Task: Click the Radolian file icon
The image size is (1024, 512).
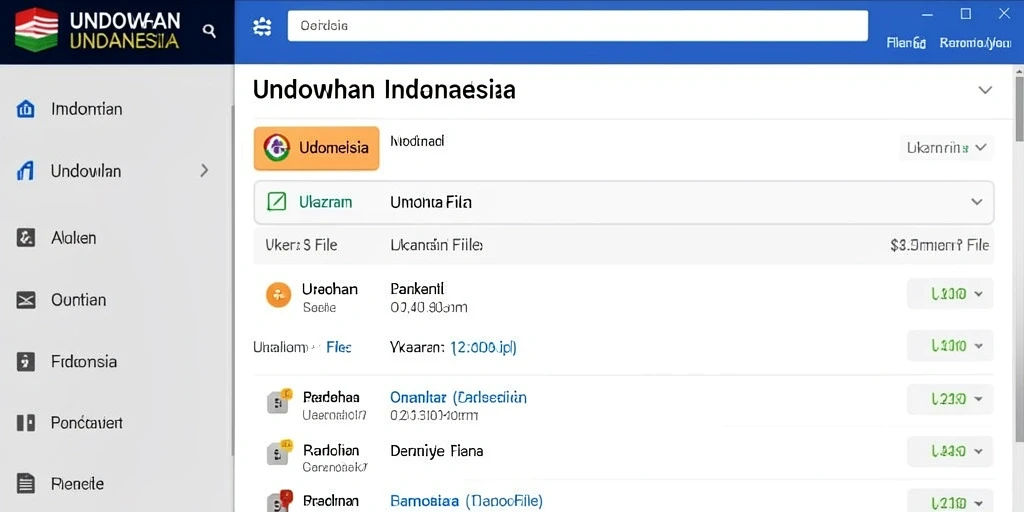Action: (279, 453)
